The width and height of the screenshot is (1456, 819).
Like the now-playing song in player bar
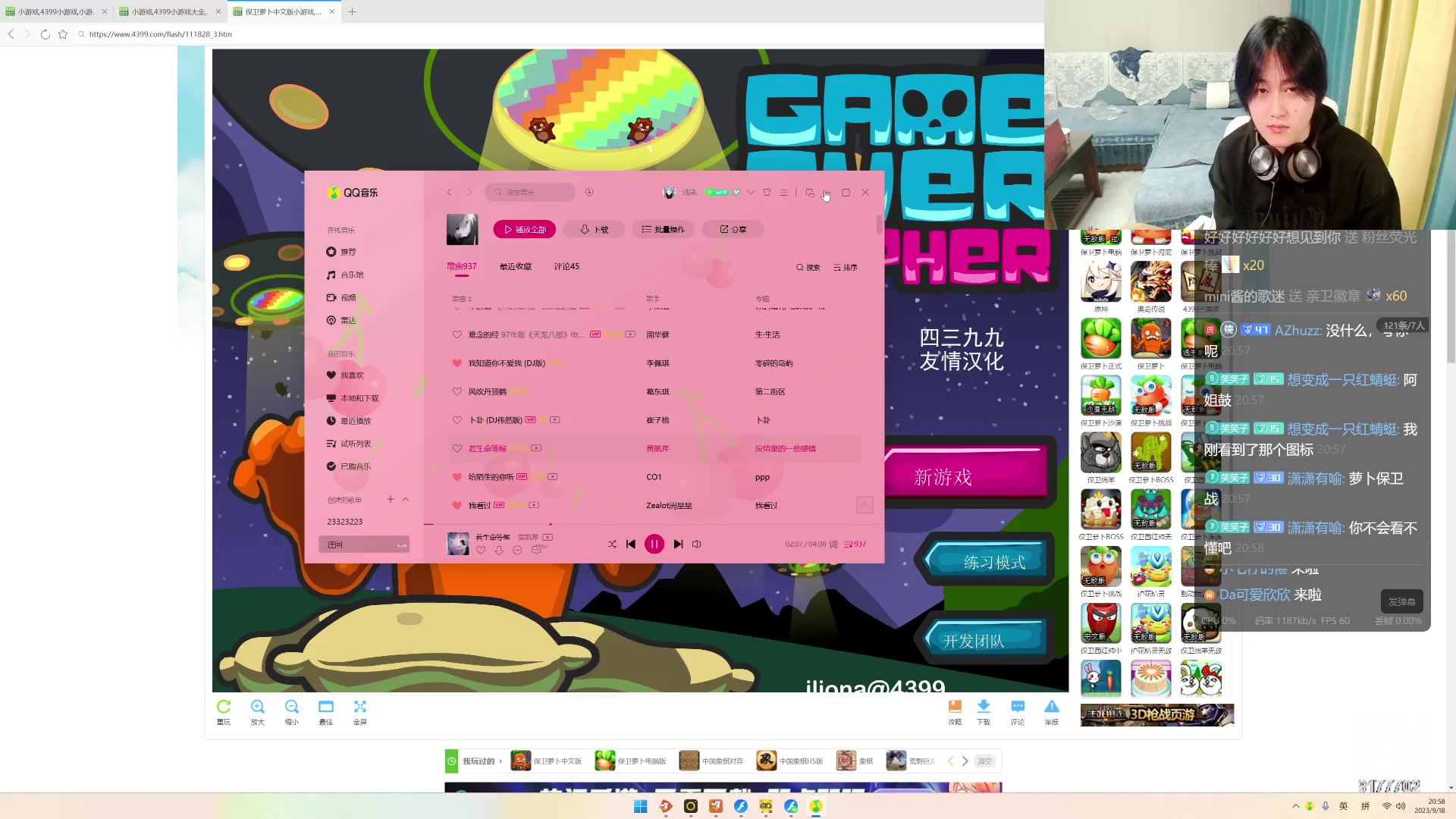[481, 550]
